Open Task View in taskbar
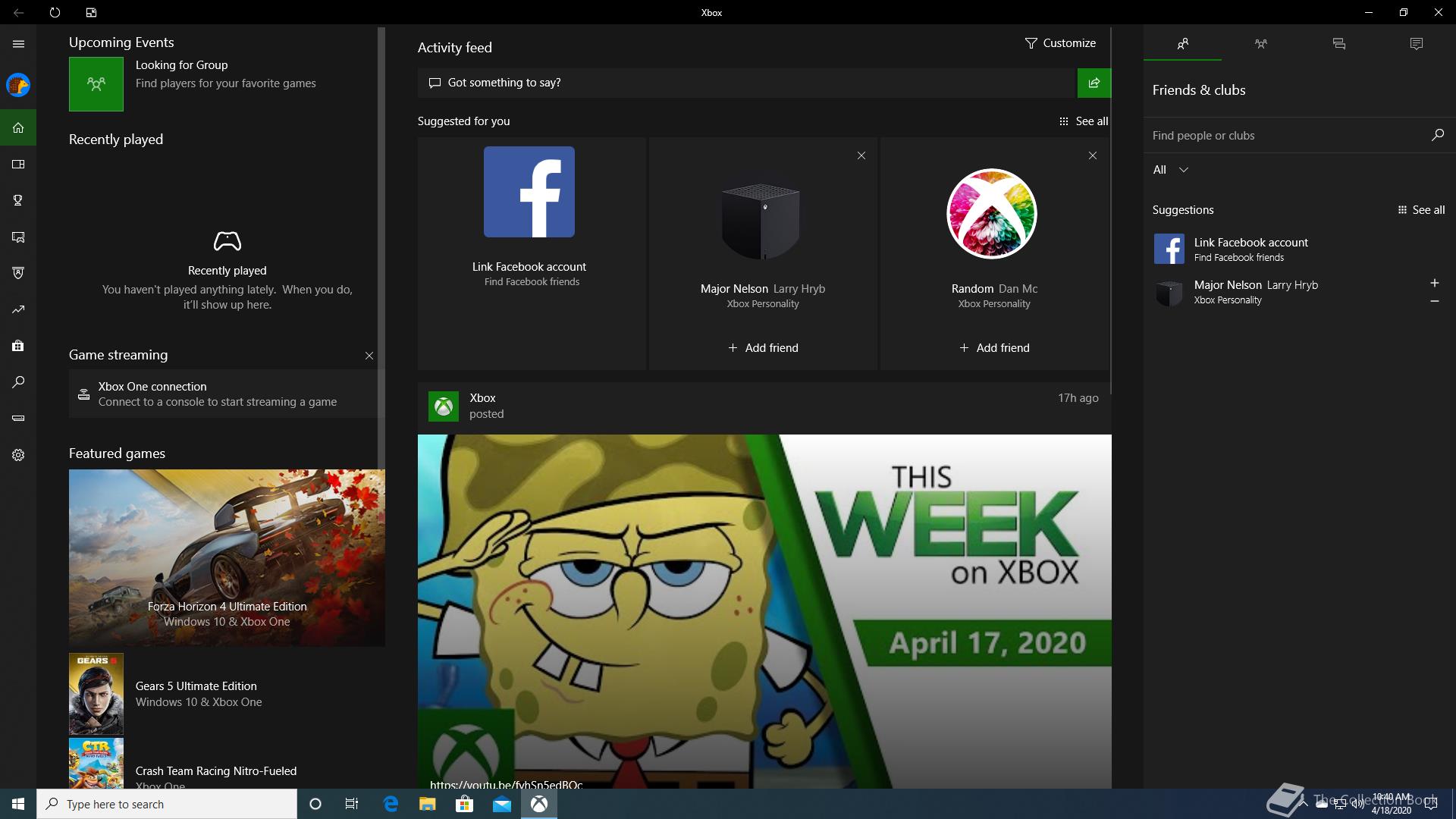Image resolution: width=1456 pixels, height=819 pixels. tap(352, 804)
